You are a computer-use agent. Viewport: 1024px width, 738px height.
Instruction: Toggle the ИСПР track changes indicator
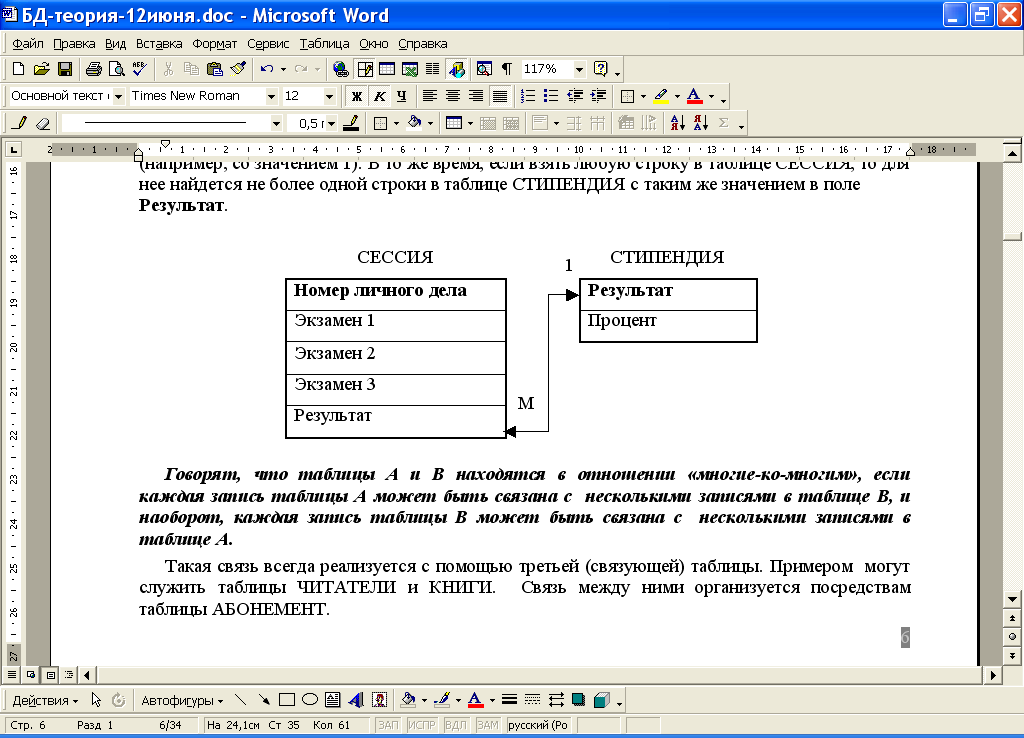(x=421, y=725)
